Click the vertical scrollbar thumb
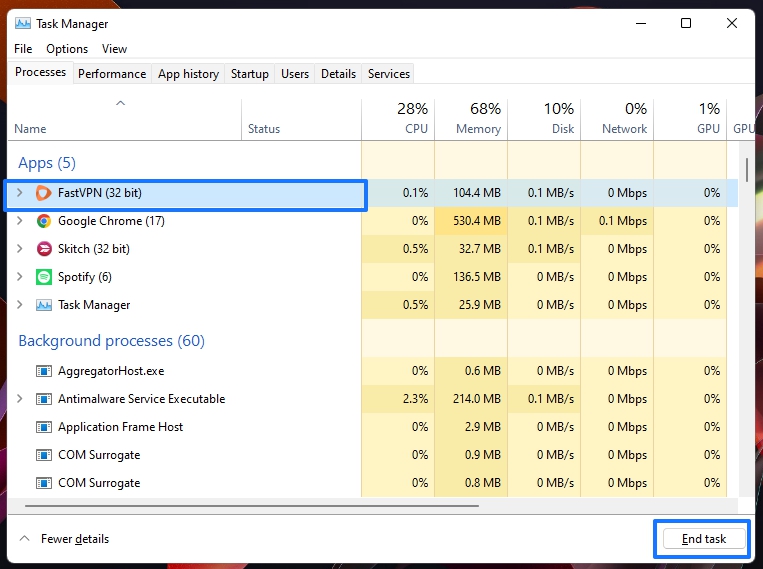Screen dimensions: 763x569 (x=746, y=169)
